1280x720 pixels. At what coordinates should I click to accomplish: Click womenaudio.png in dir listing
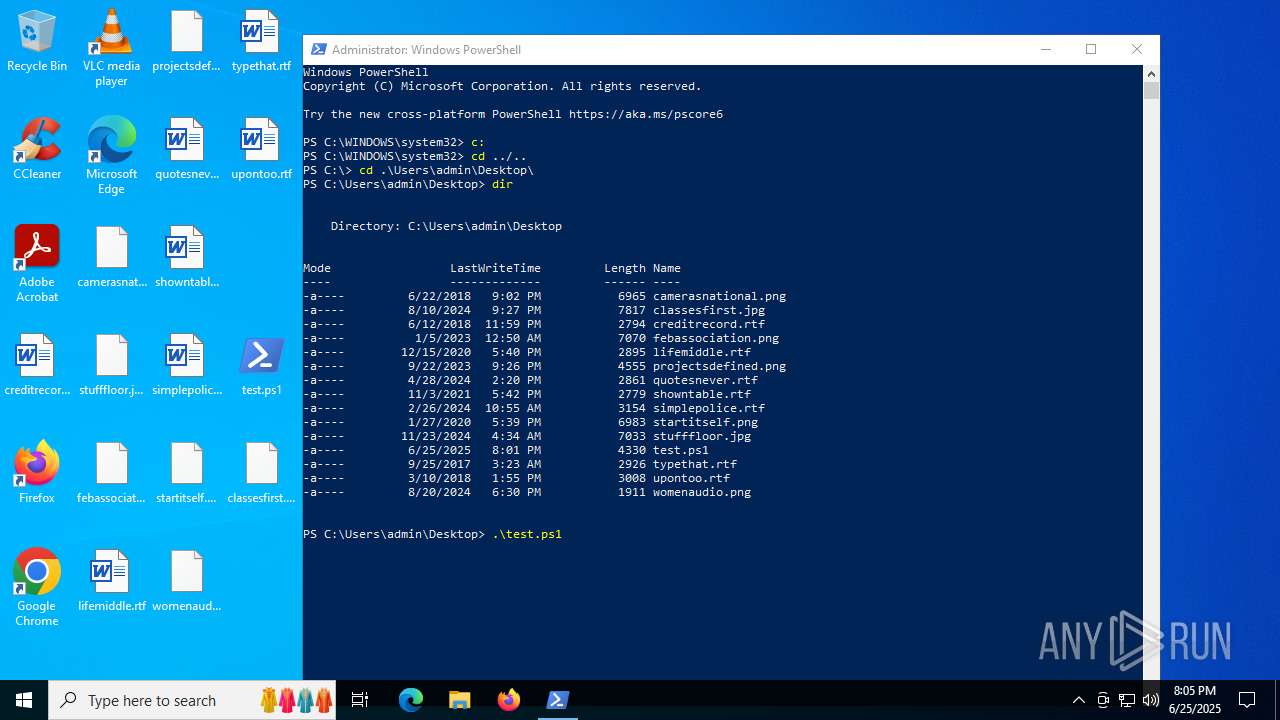pyautogui.click(x=702, y=492)
